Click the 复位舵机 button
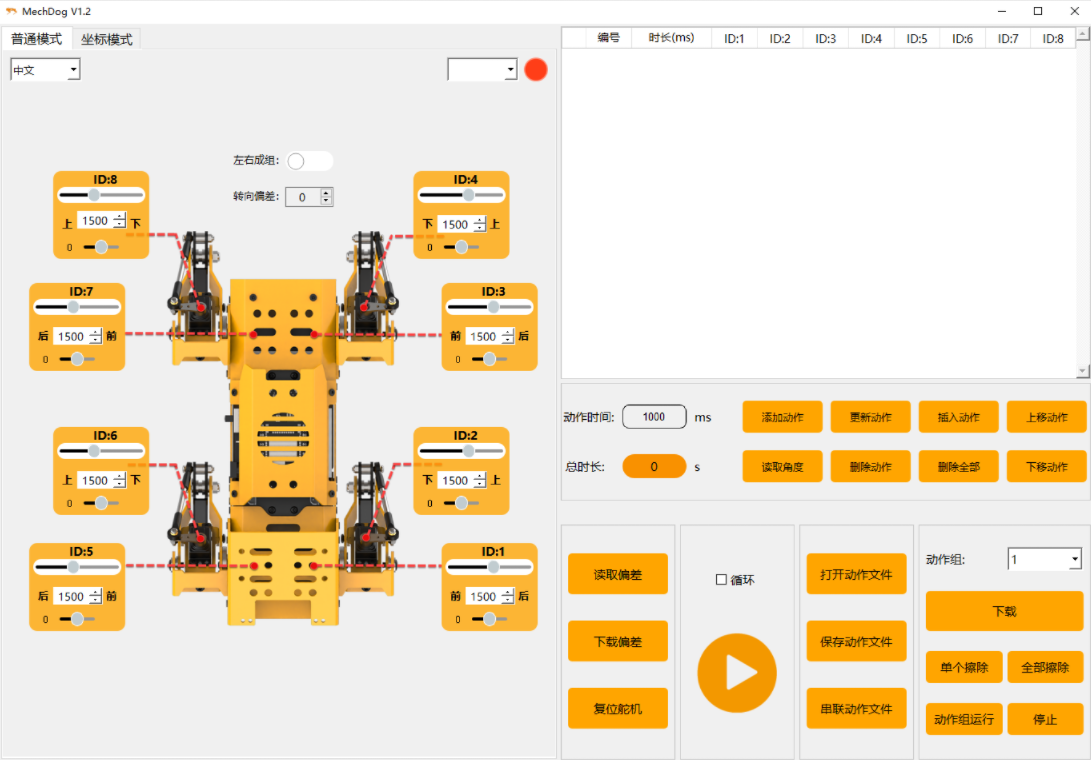Viewport: 1091px width, 760px height. [618, 708]
